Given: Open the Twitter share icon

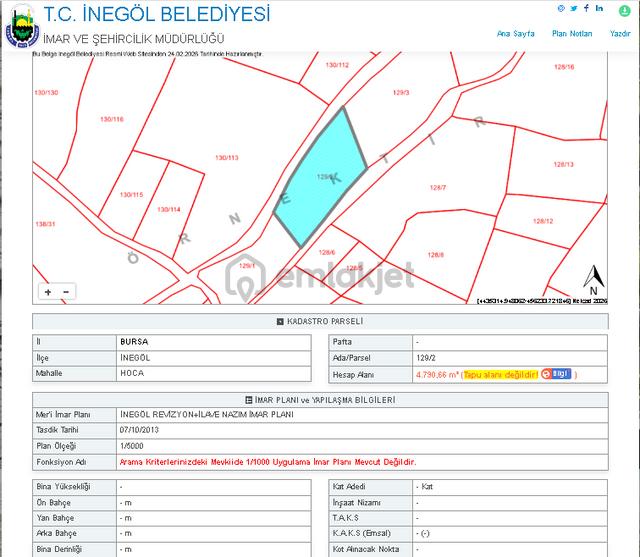Looking at the screenshot, I should [x=574, y=9].
